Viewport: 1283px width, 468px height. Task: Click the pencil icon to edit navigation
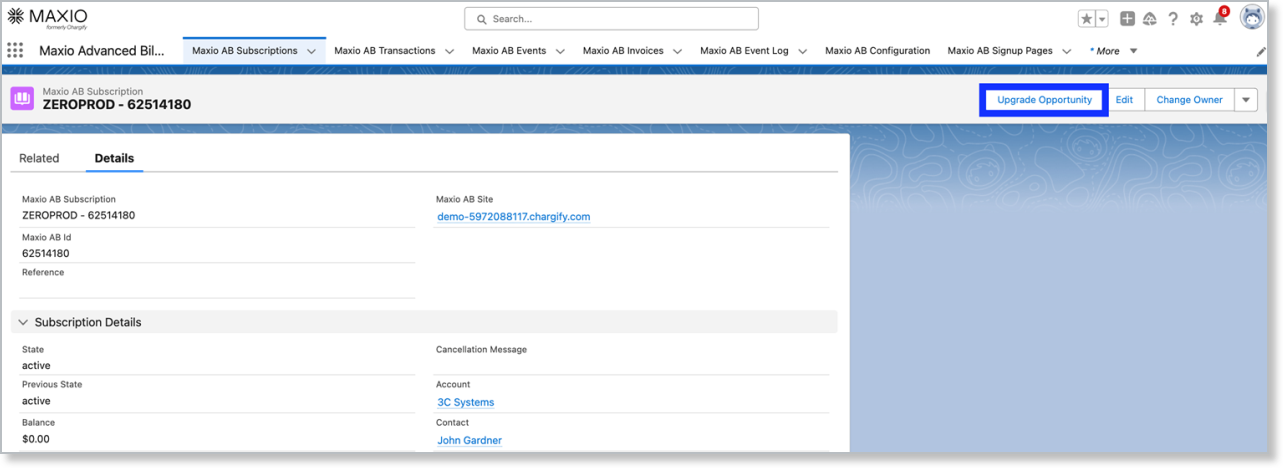coord(1261,52)
